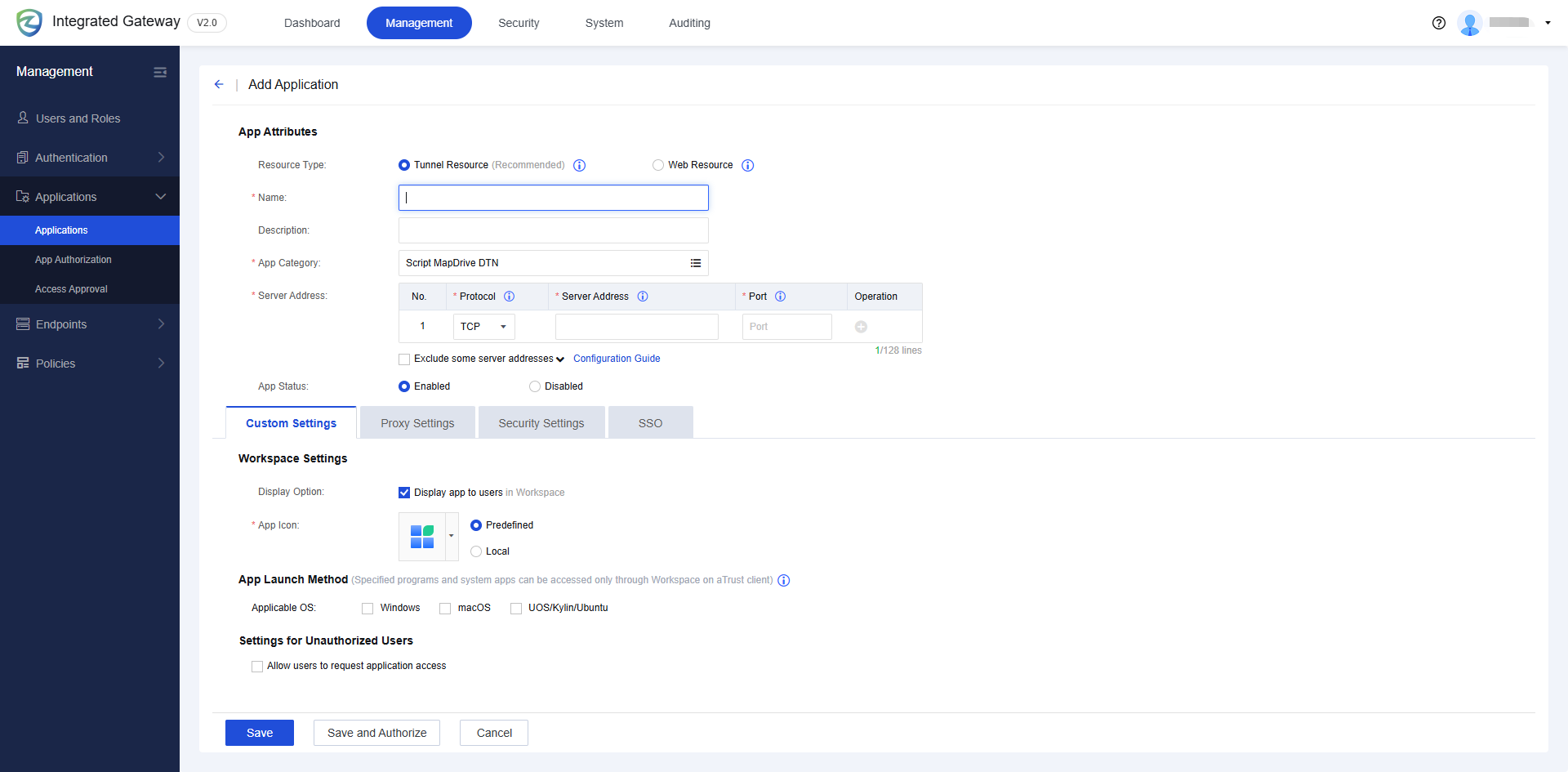Open the Endpoints sidebar icon

[23, 324]
